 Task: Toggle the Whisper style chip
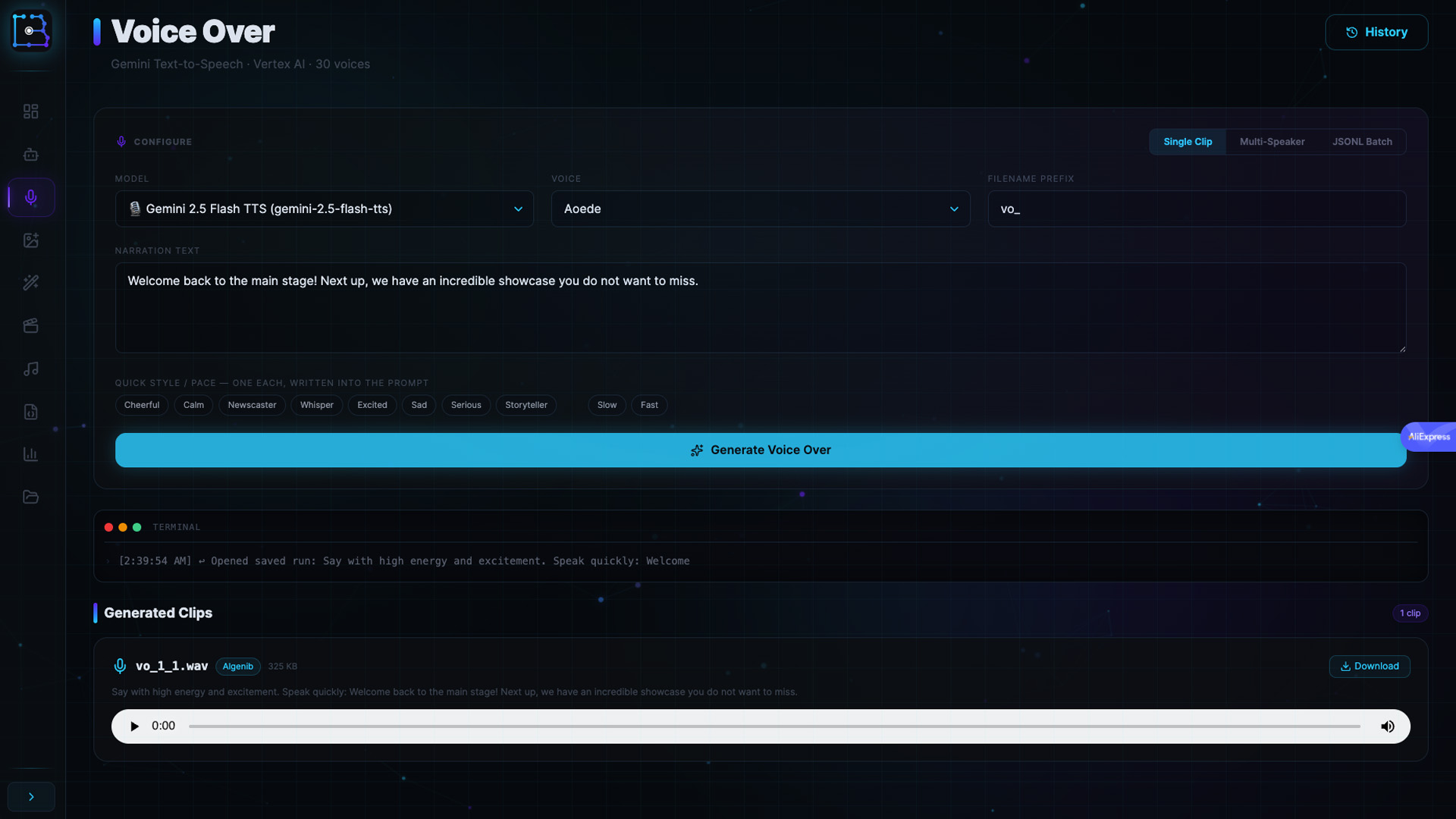pyautogui.click(x=316, y=405)
